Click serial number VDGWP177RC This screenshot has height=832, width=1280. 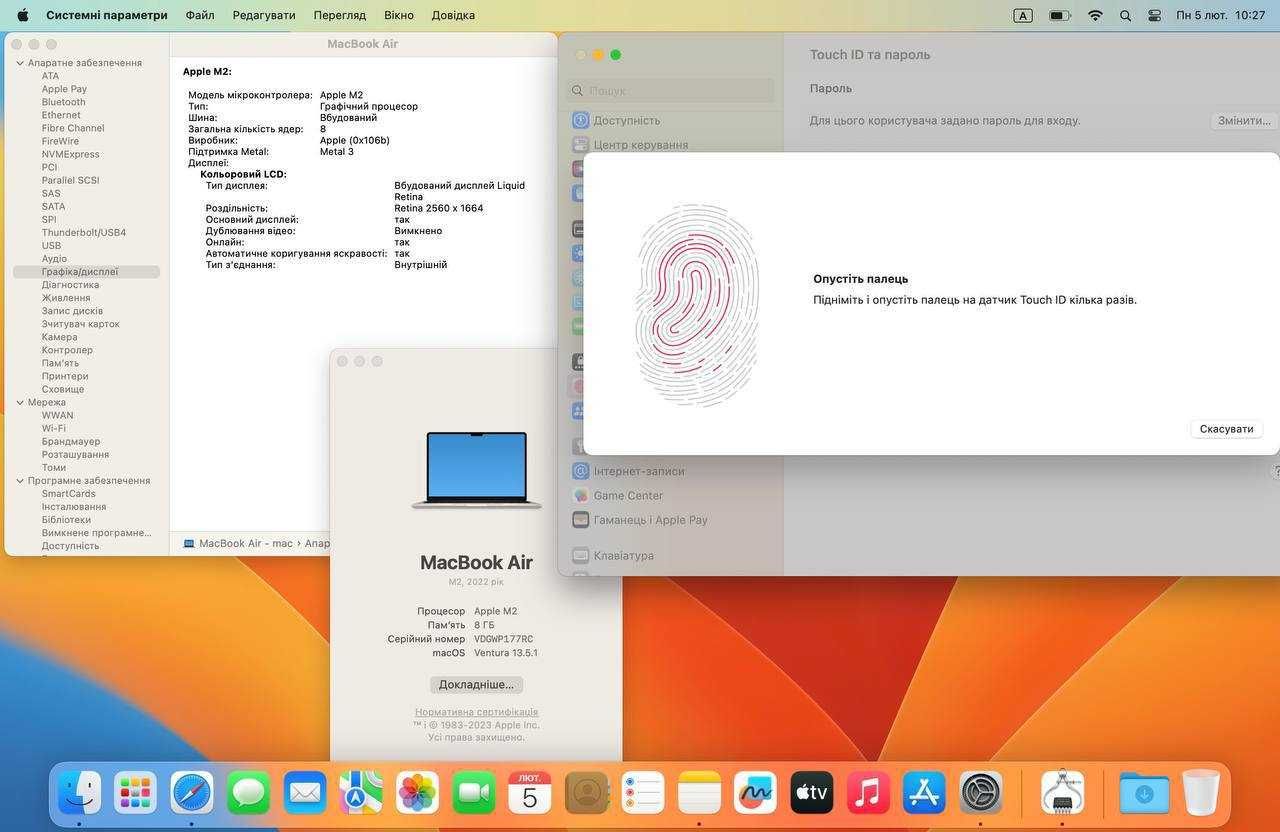(x=503, y=639)
